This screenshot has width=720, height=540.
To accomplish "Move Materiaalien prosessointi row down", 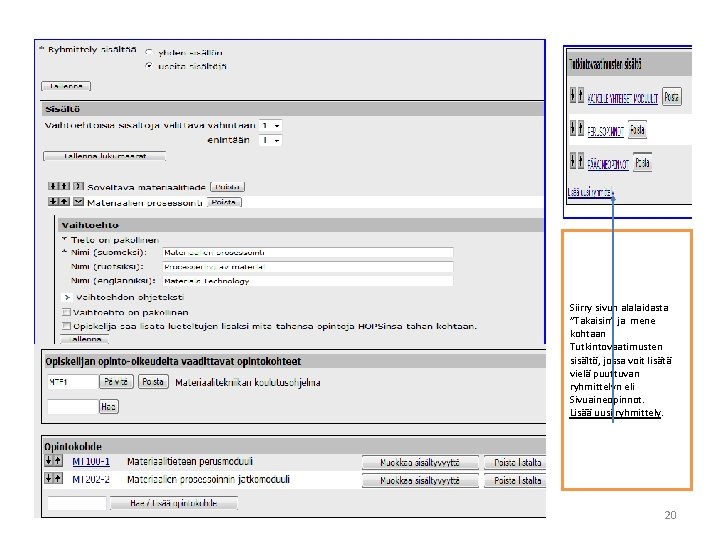I will point(53,202).
